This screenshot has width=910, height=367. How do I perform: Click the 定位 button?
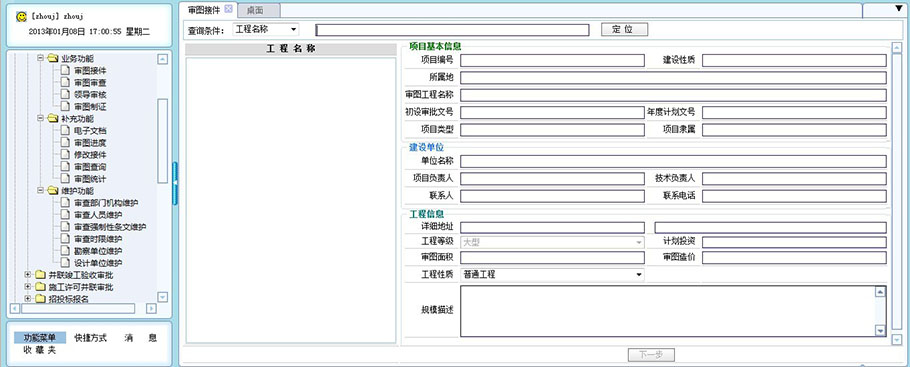pos(624,30)
